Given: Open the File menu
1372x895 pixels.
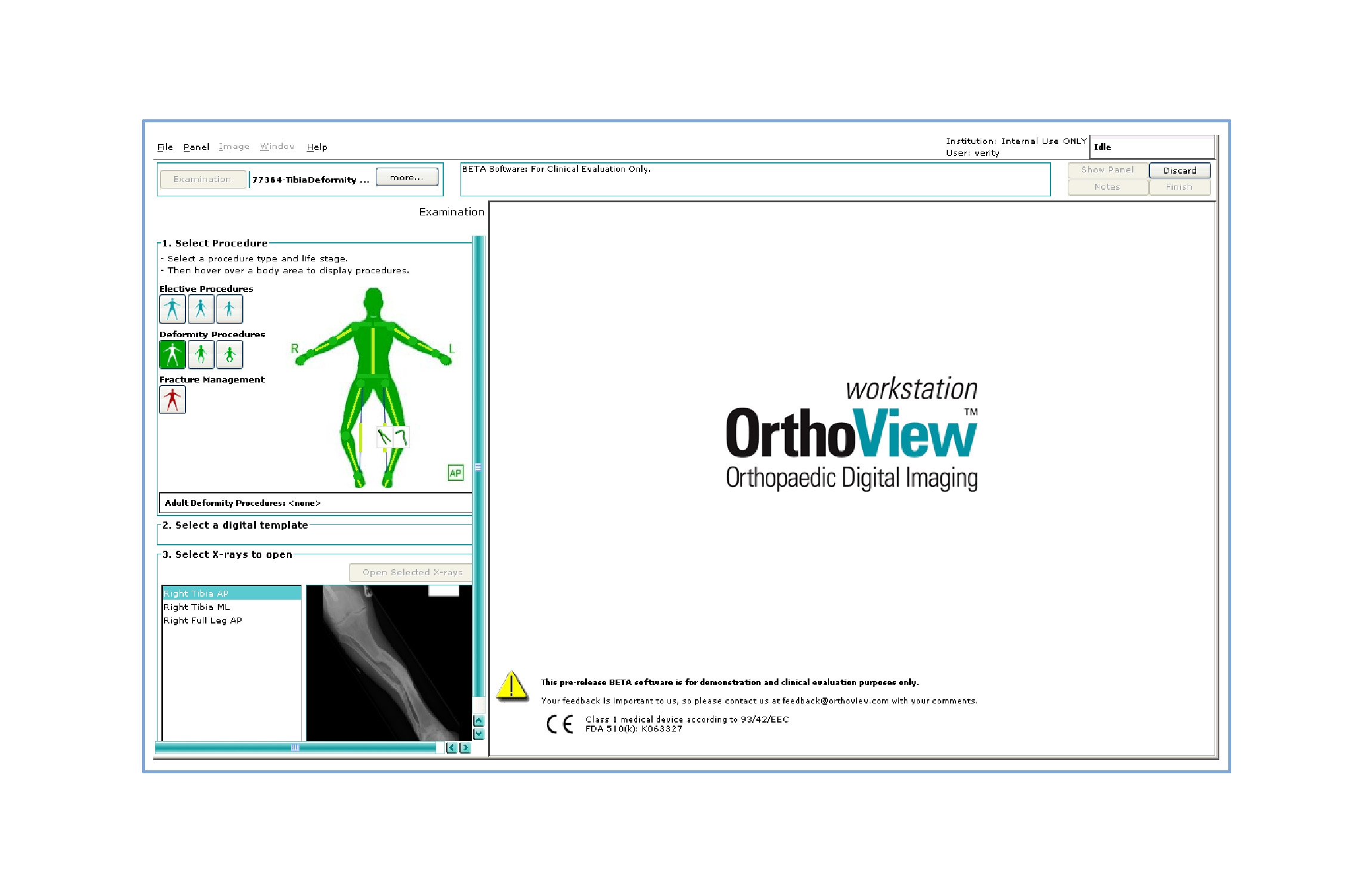Looking at the screenshot, I should (165, 147).
